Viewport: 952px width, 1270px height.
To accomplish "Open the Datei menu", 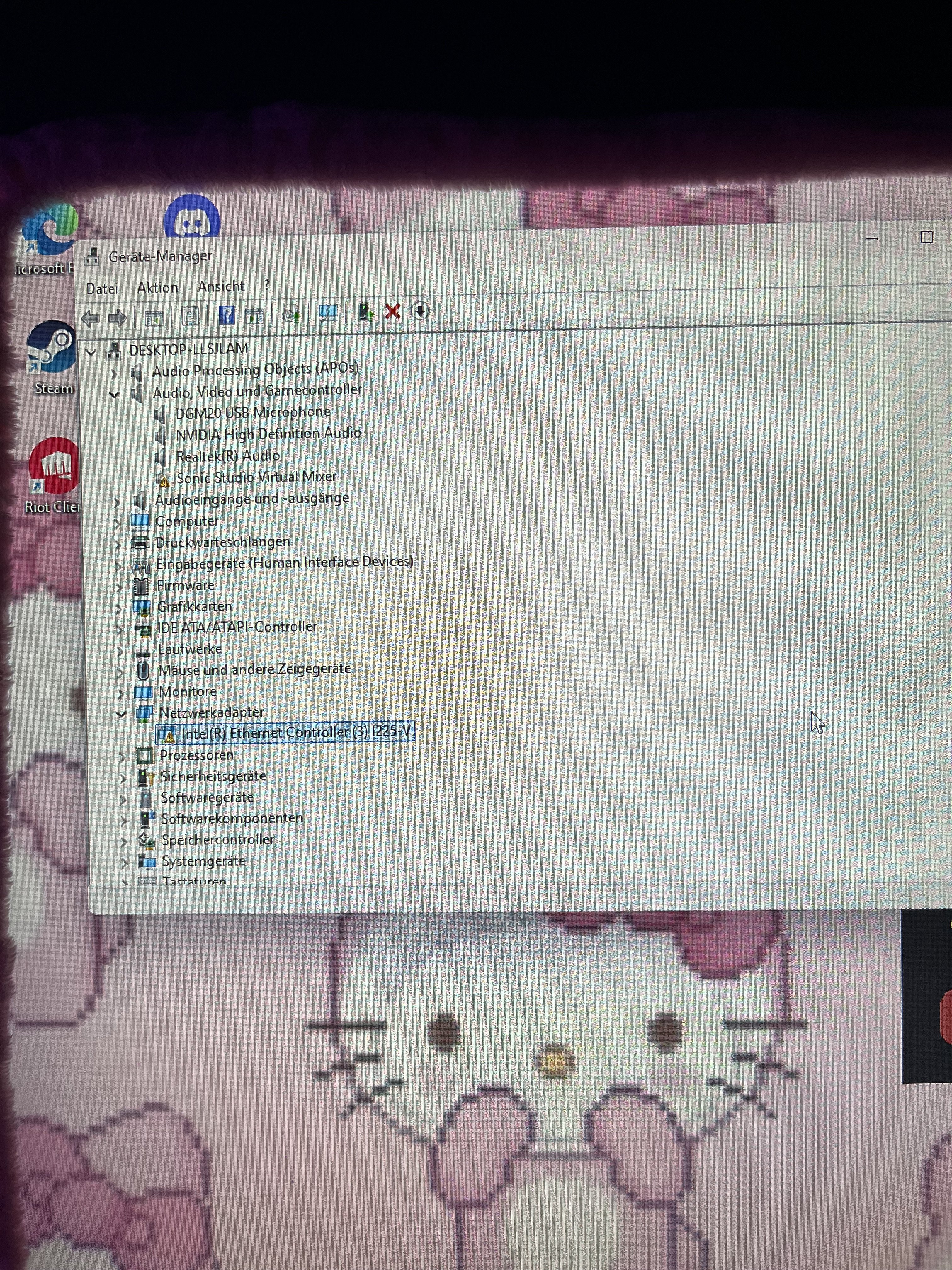I will 102,289.
